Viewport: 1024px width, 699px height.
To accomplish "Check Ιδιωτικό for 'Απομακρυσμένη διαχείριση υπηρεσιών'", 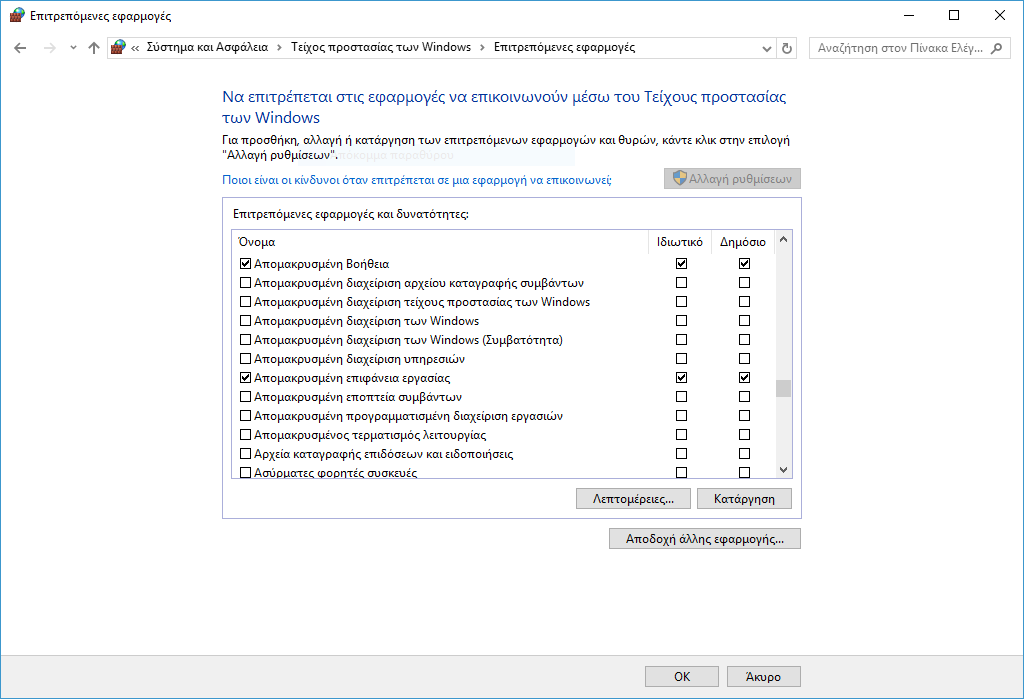I will (x=681, y=359).
